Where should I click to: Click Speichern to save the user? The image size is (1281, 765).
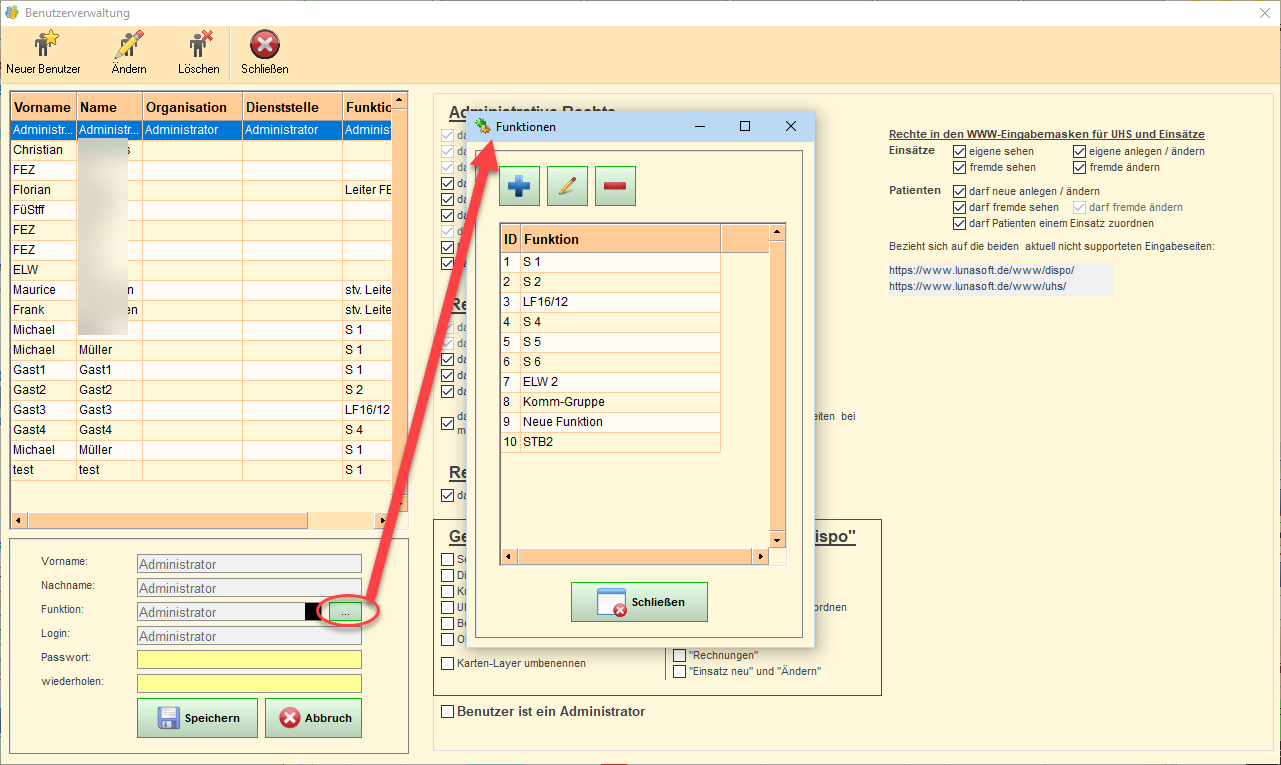tap(197, 718)
